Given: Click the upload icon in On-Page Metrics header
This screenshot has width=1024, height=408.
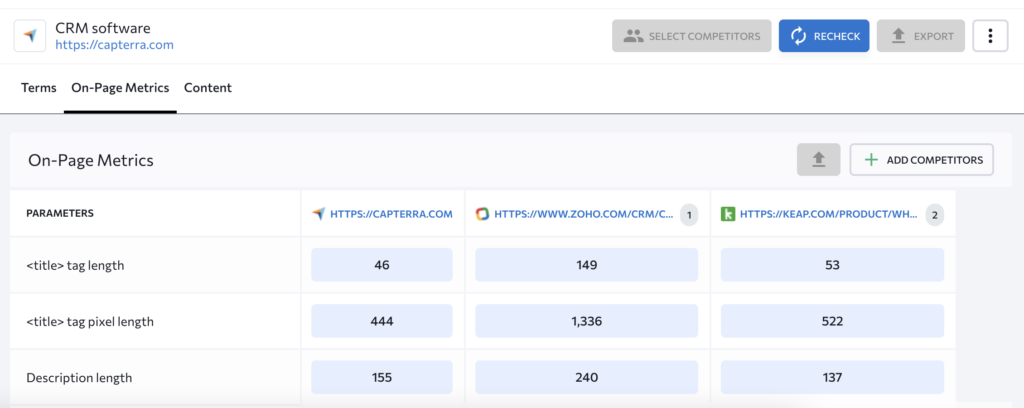Looking at the screenshot, I should 818,160.
